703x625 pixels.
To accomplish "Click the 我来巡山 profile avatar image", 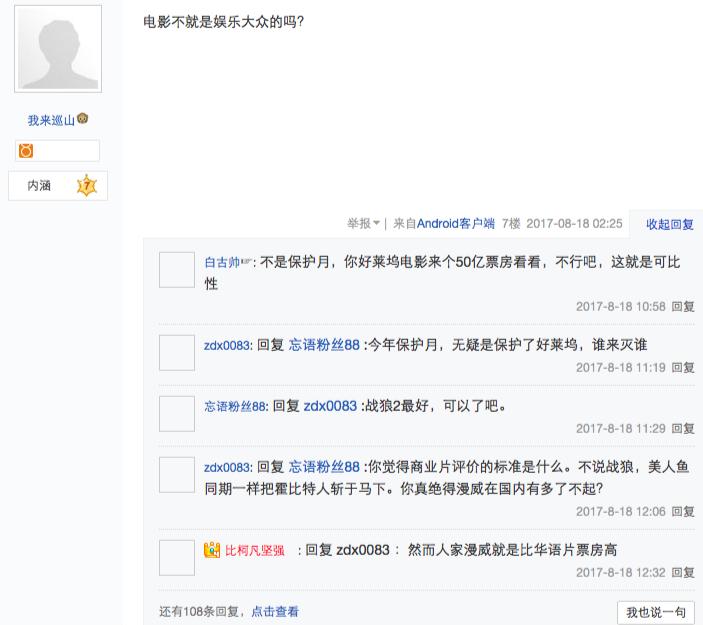I will pos(58,48).
